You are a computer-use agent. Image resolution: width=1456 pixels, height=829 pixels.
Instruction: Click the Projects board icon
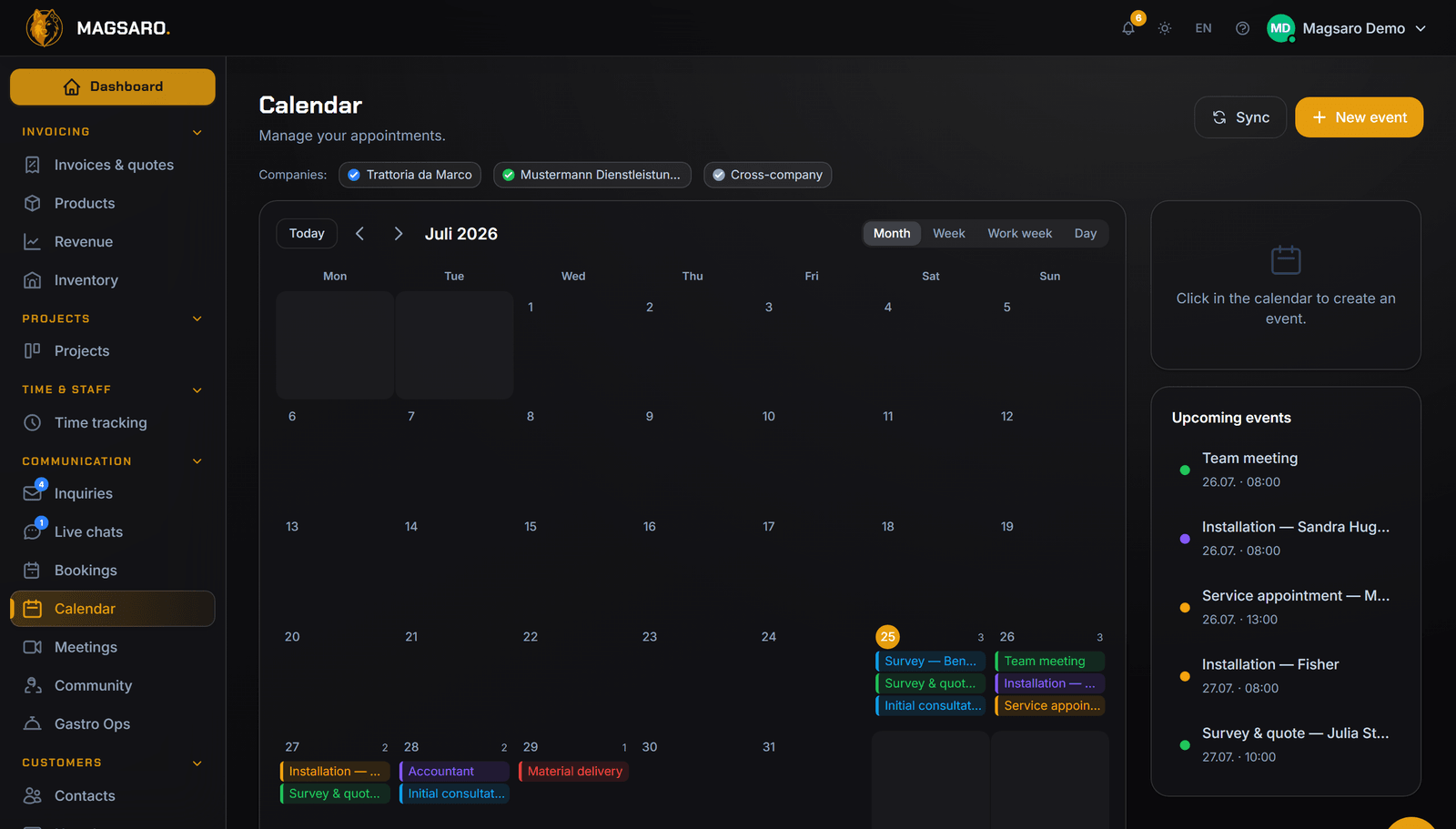(33, 350)
